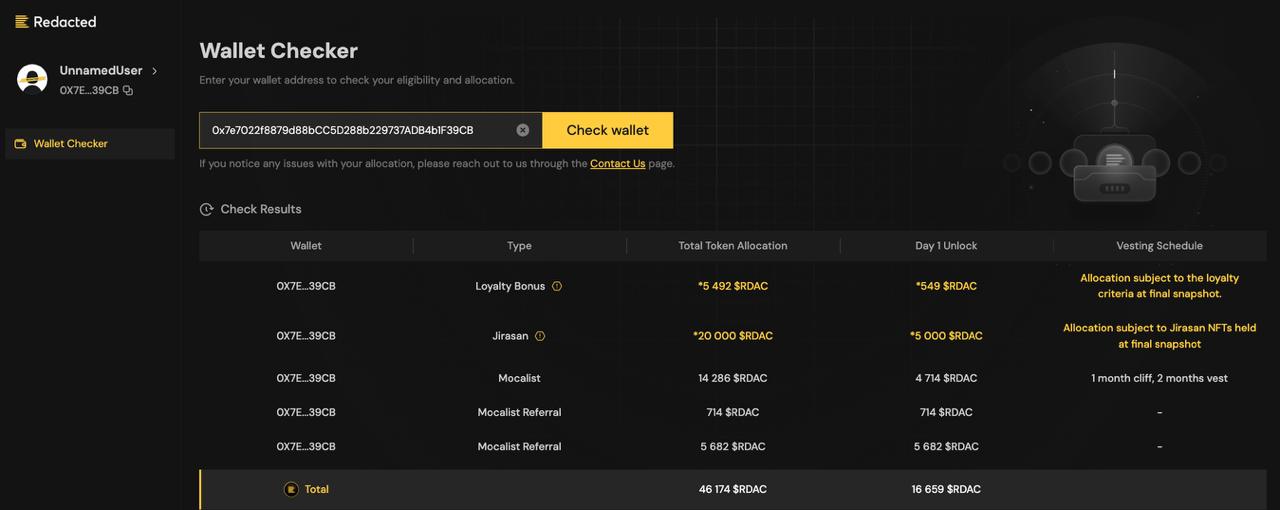This screenshot has height=510, width=1280.
Task: Clear the wallet address input field
Action: (522, 130)
